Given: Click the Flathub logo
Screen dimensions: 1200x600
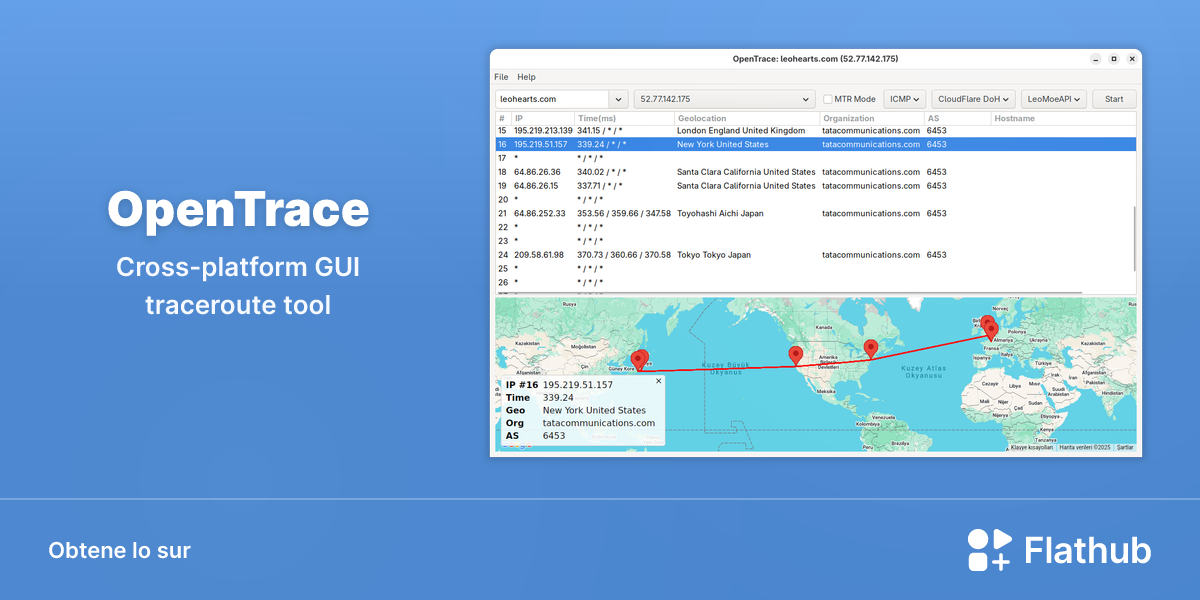Looking at the screenshot, I should pos(1059,550).
